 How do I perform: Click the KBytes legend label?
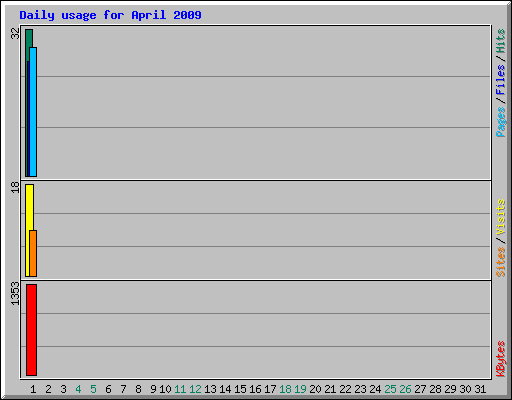pyautogui.click(x=500, y=359)
